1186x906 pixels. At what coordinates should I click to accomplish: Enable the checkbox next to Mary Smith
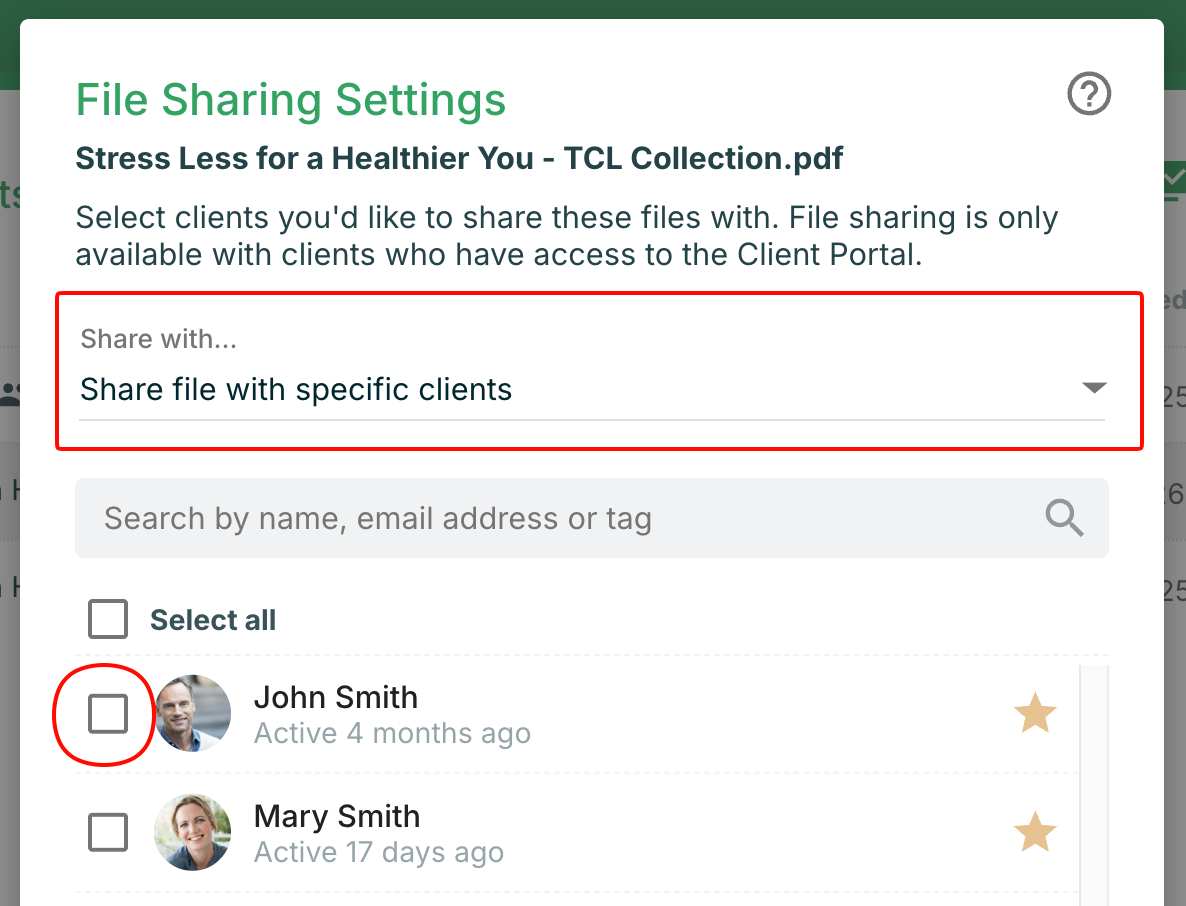point(108,832)
